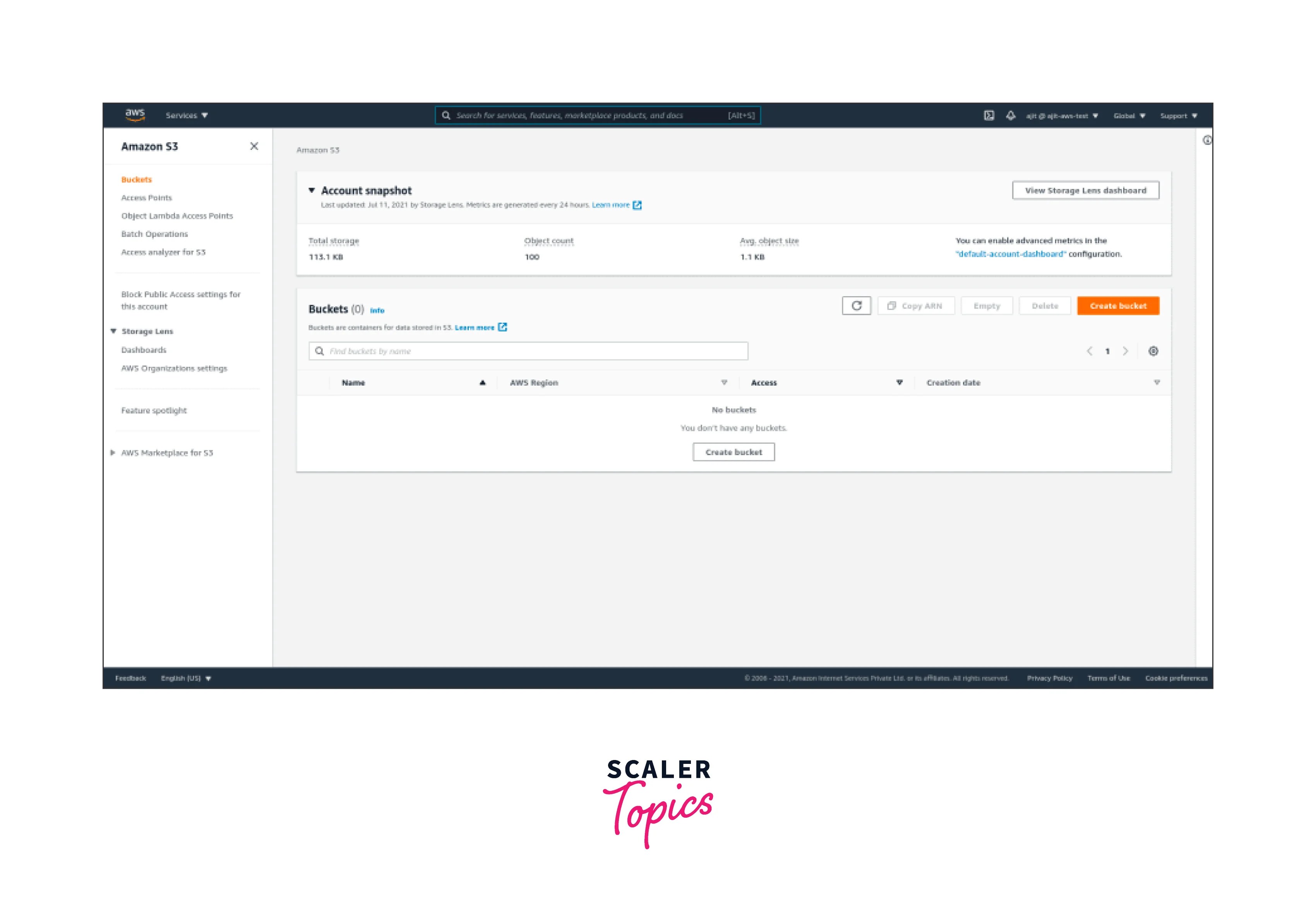
Task: Open the Access column filter
Action: [x=899, y=382]
